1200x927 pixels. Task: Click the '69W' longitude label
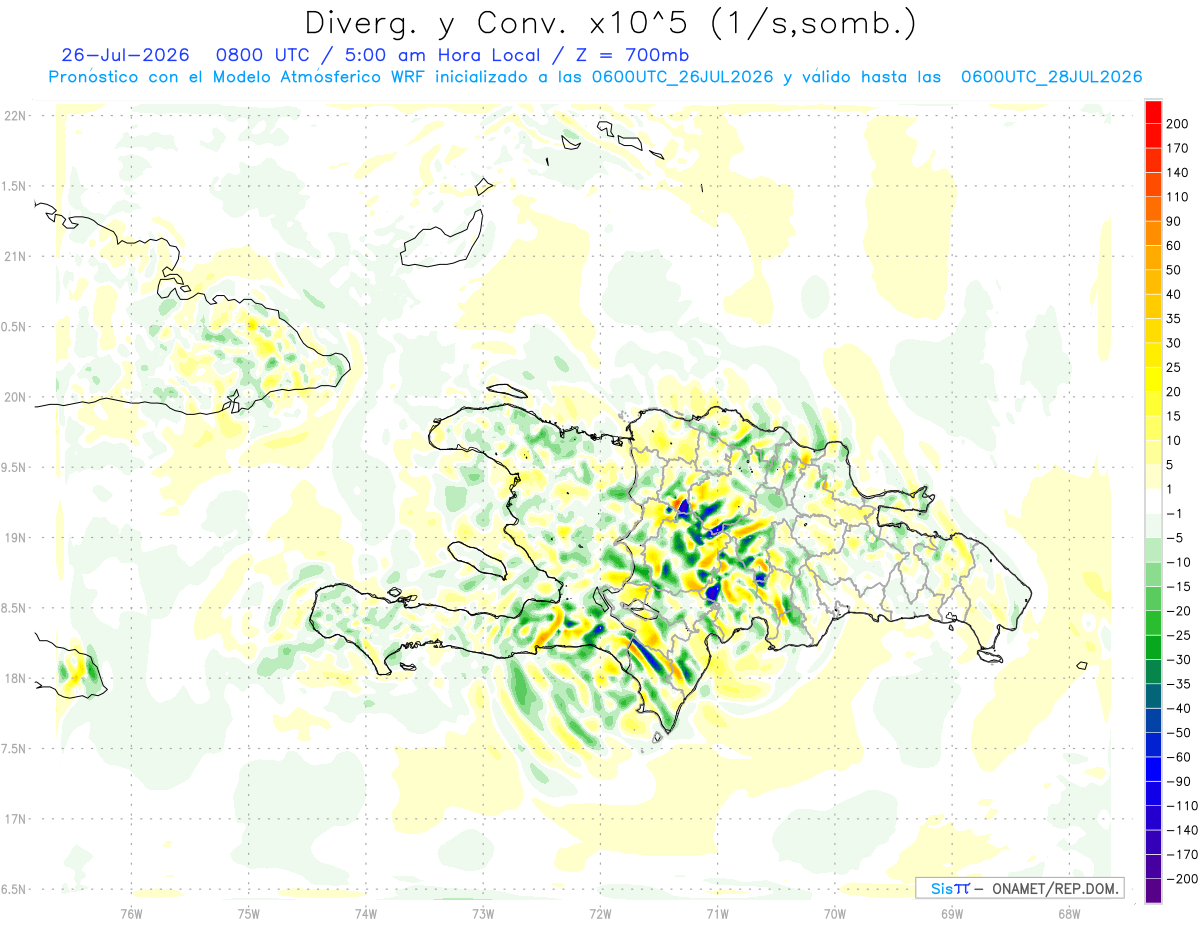pos(951,913)
